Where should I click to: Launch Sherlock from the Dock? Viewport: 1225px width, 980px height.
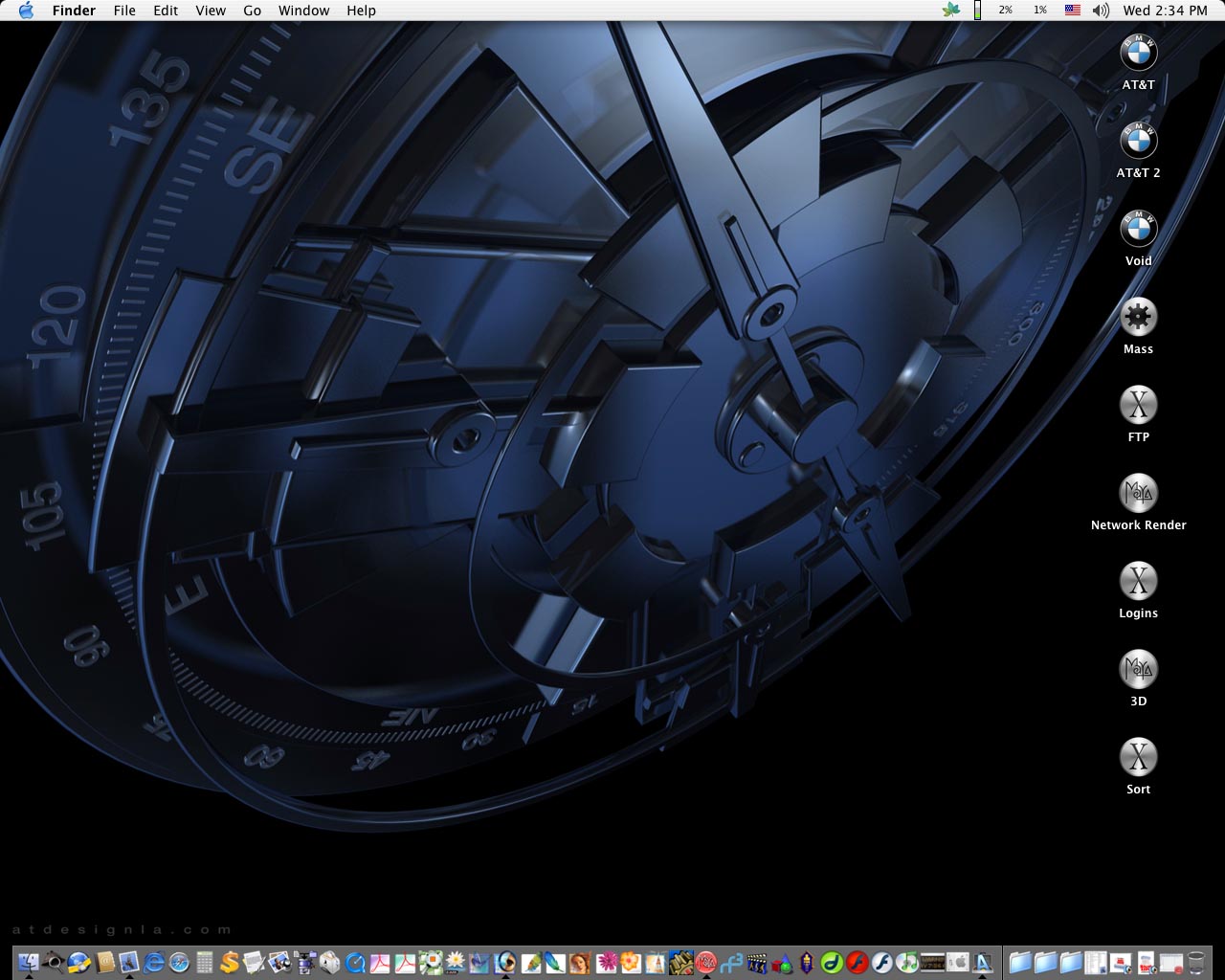(x=54, y=962)
